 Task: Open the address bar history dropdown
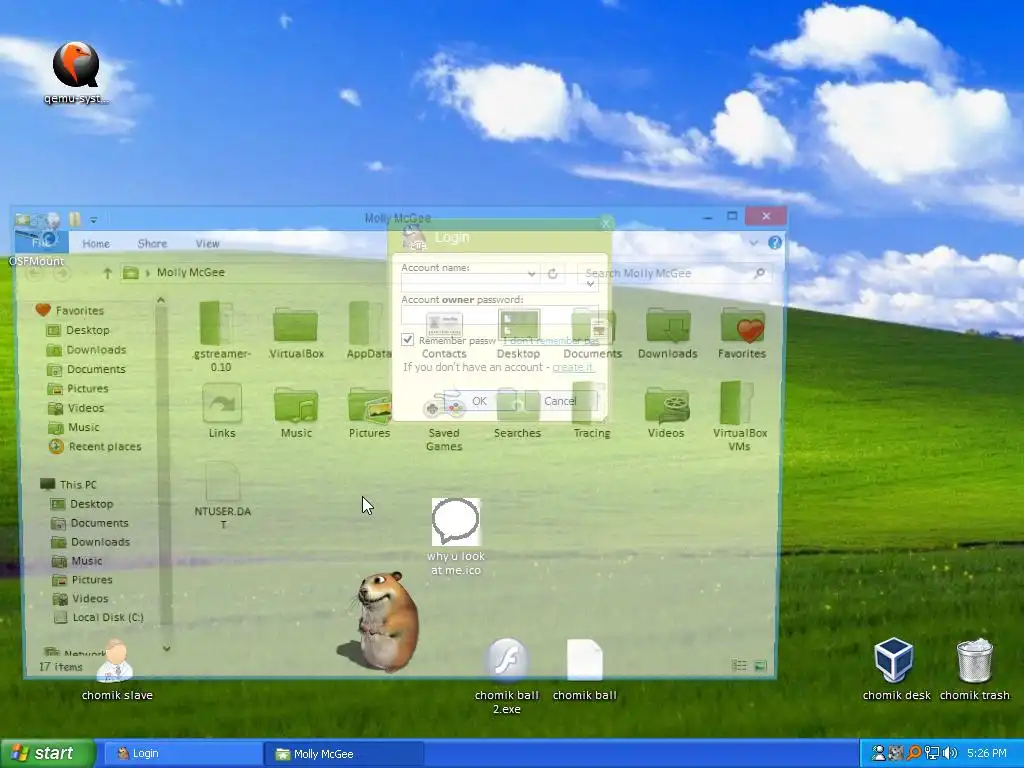click(532, 274)
